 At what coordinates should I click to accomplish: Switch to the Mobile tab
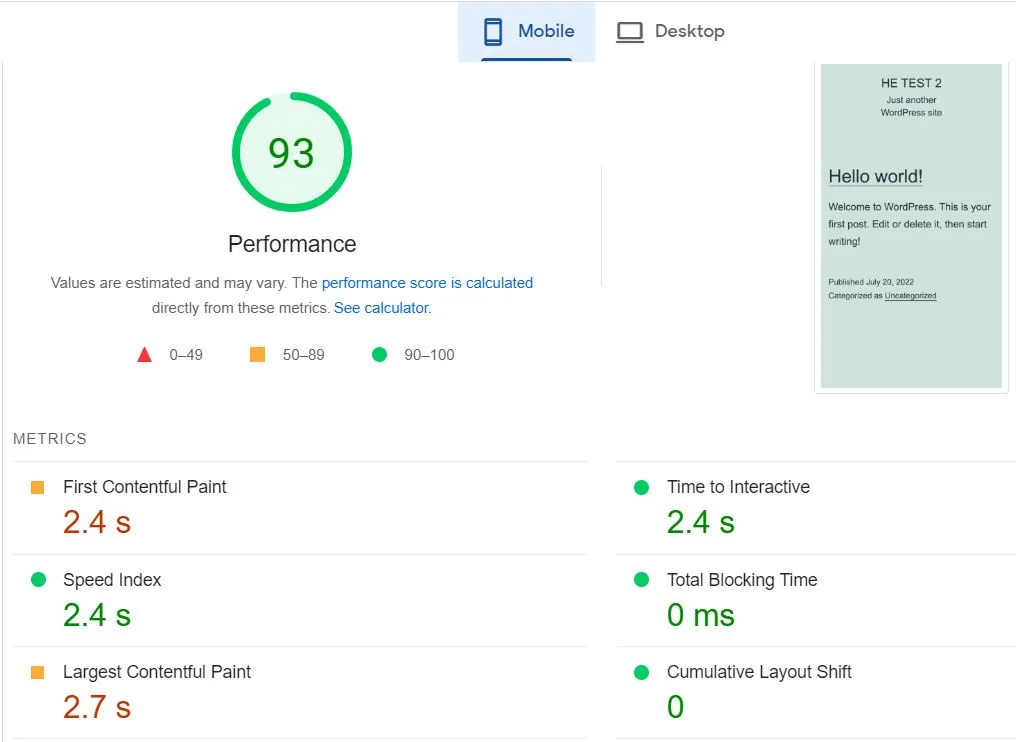526,31
